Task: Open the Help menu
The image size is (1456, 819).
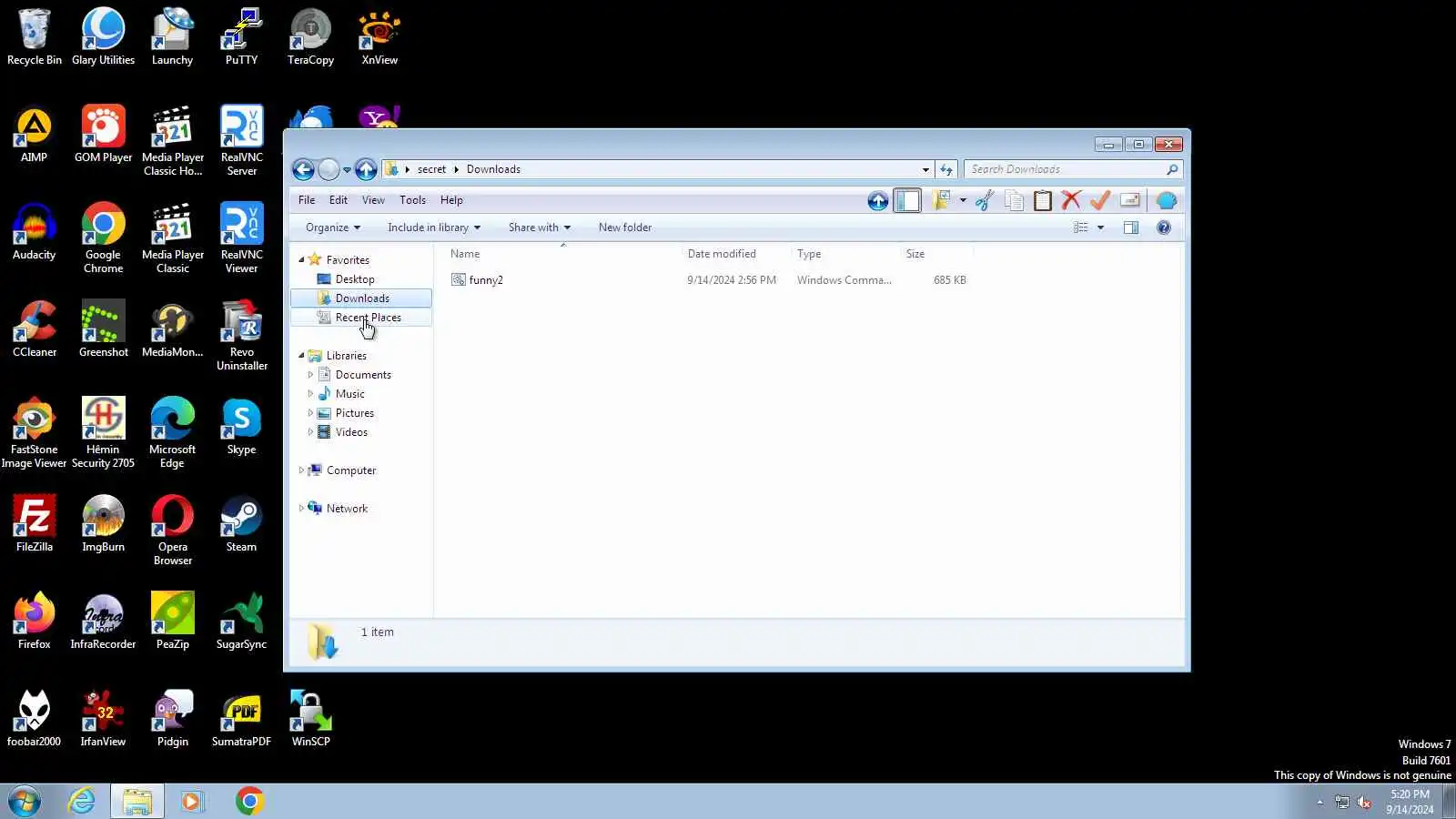Action: click(451, 200)
